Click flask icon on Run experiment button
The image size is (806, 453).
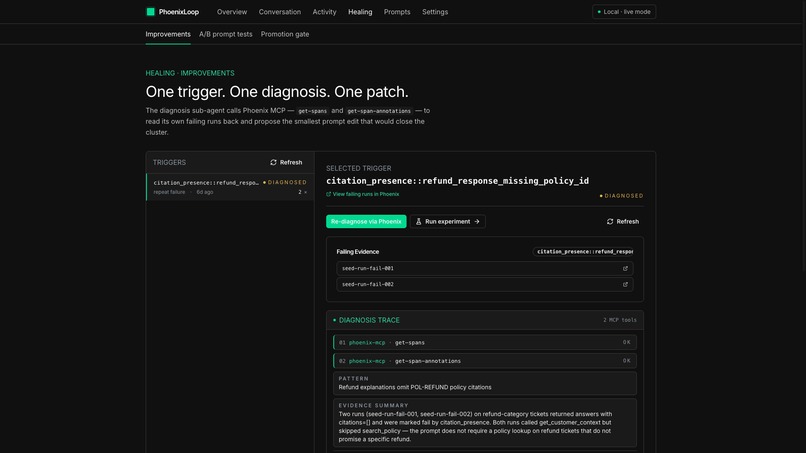[418, 222]
